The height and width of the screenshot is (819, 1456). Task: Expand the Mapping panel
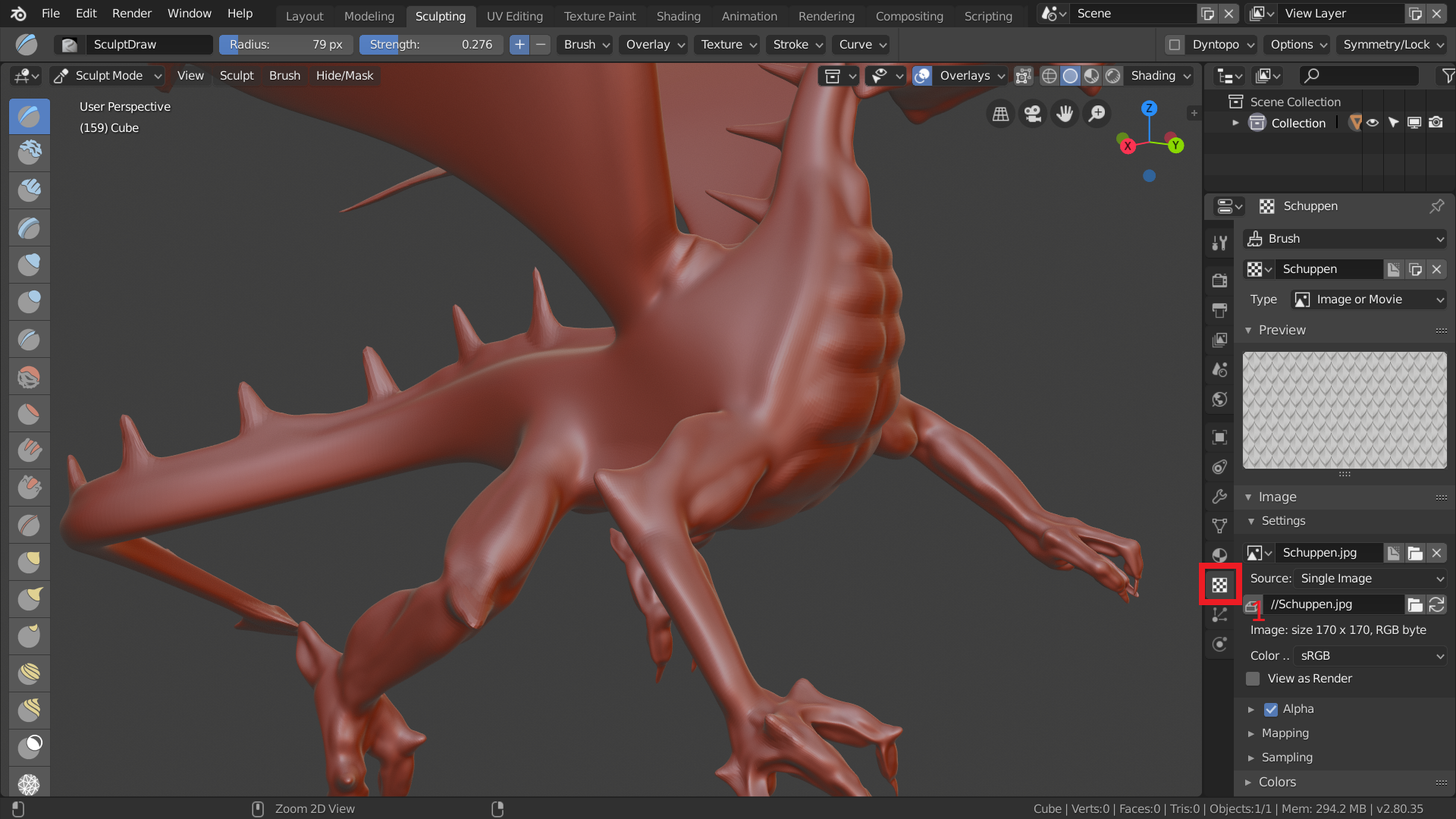click(x=1285, y=733)
